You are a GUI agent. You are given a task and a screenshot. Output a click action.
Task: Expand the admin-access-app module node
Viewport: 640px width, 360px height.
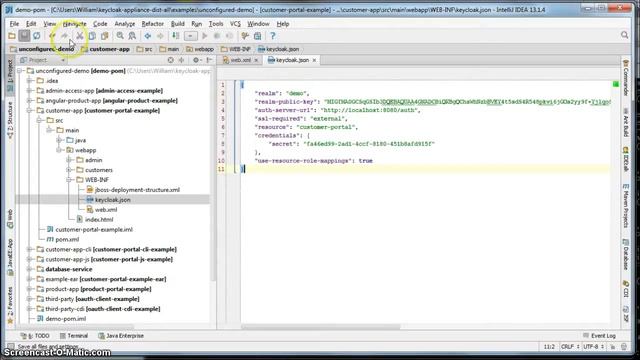click(x=29, y=91)
